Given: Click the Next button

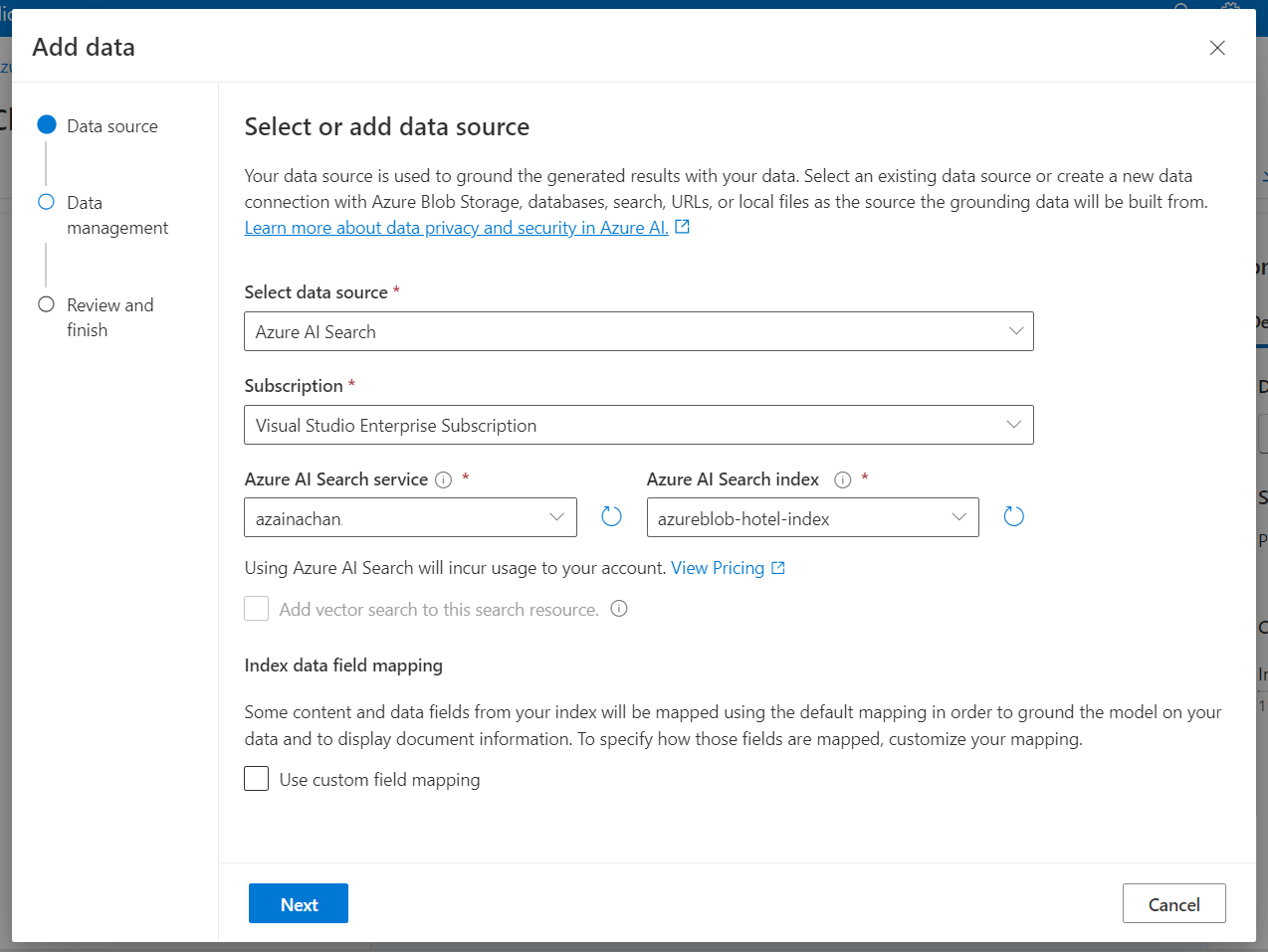Looking at the screenshot, I should pyautogui.click(x=299, y=903).
